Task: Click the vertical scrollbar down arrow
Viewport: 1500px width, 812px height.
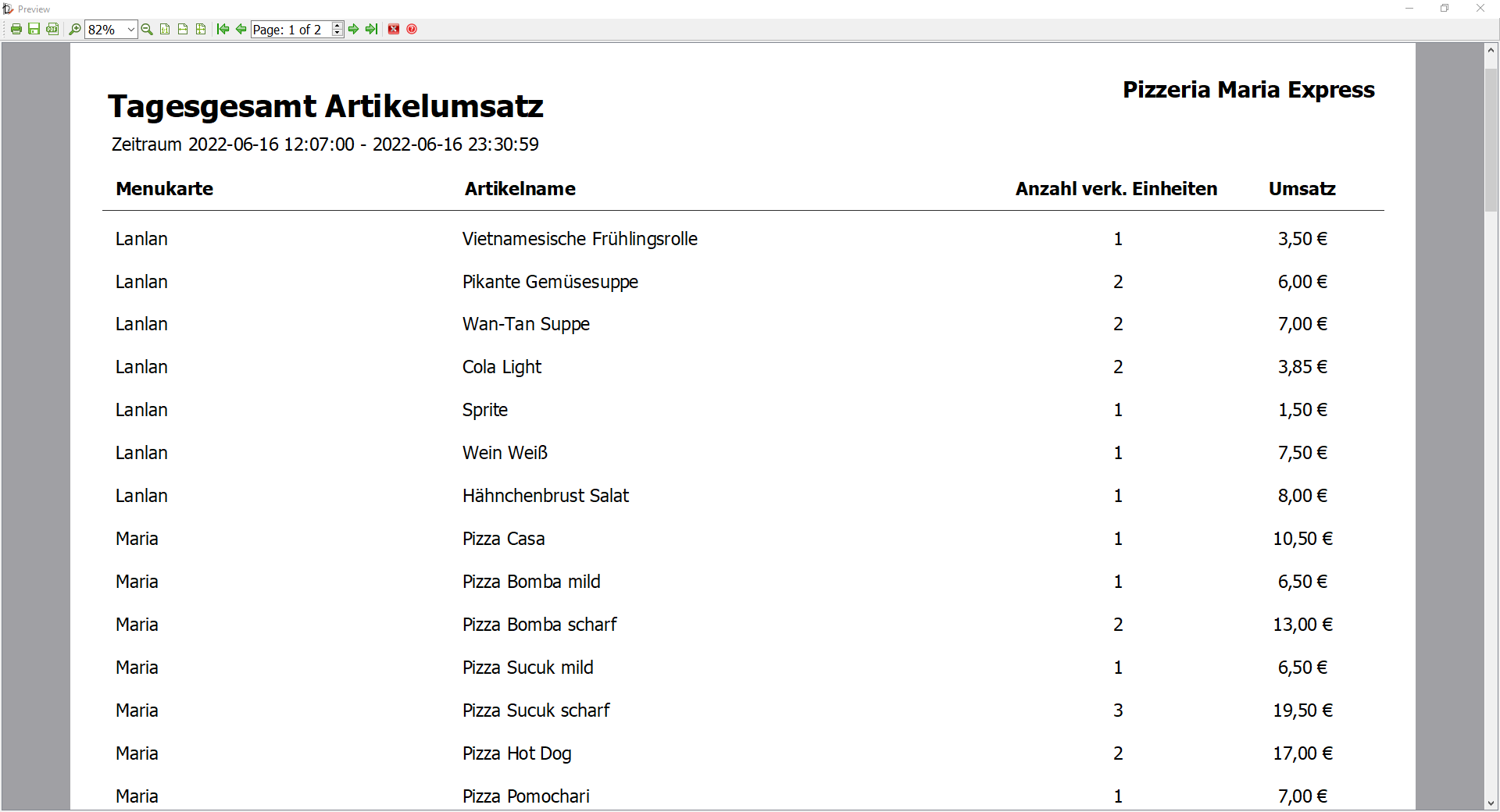Action: [x=1491, y=803]
